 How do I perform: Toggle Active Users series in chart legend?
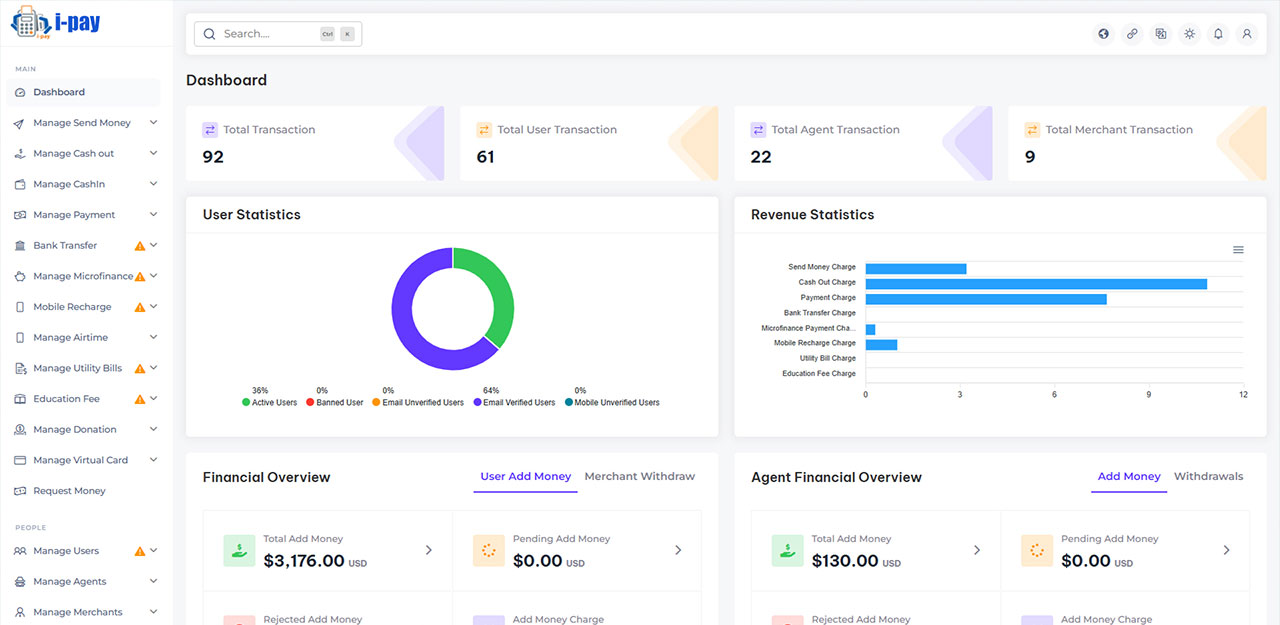269,403
